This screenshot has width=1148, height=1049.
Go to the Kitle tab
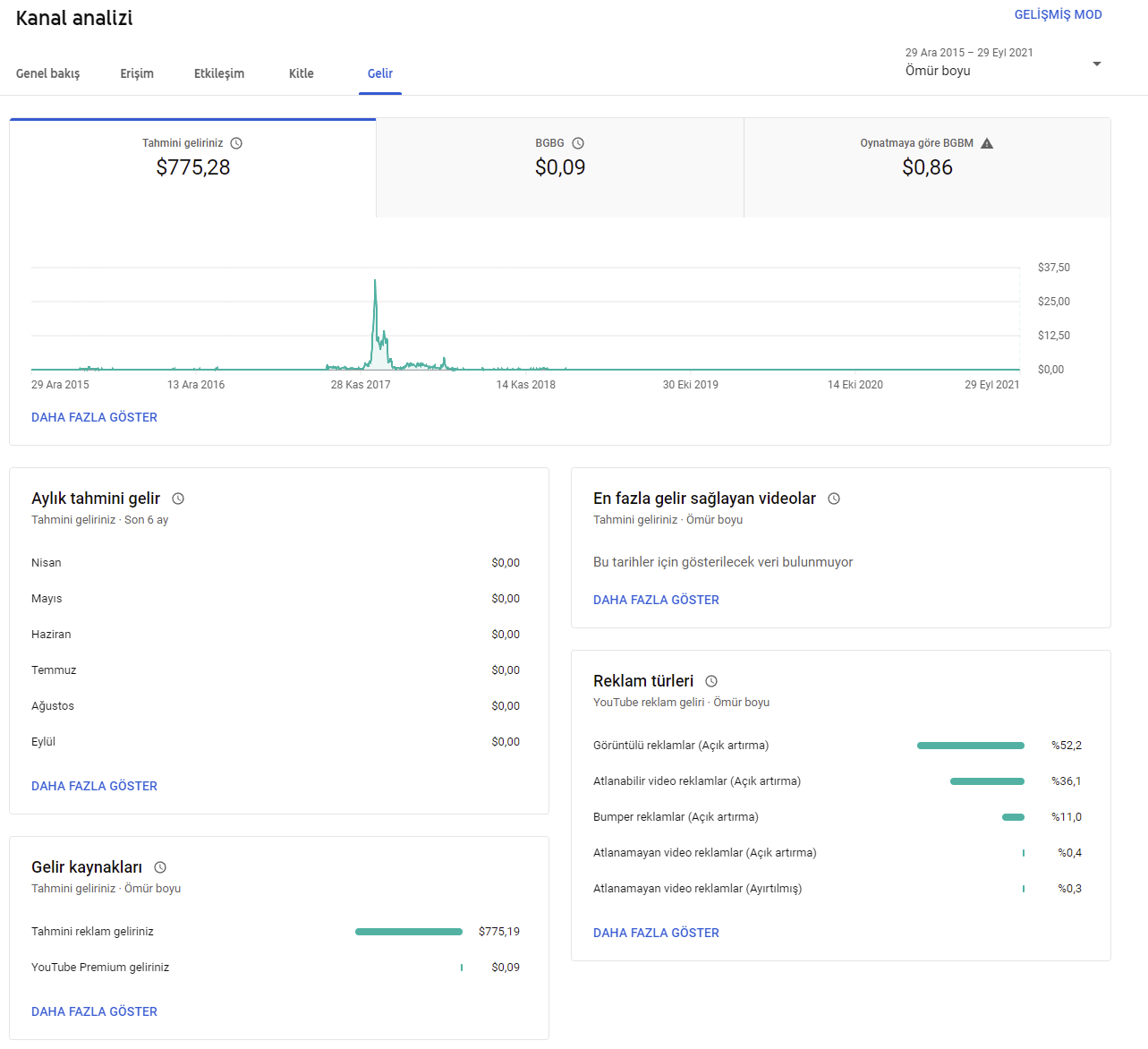302,73
